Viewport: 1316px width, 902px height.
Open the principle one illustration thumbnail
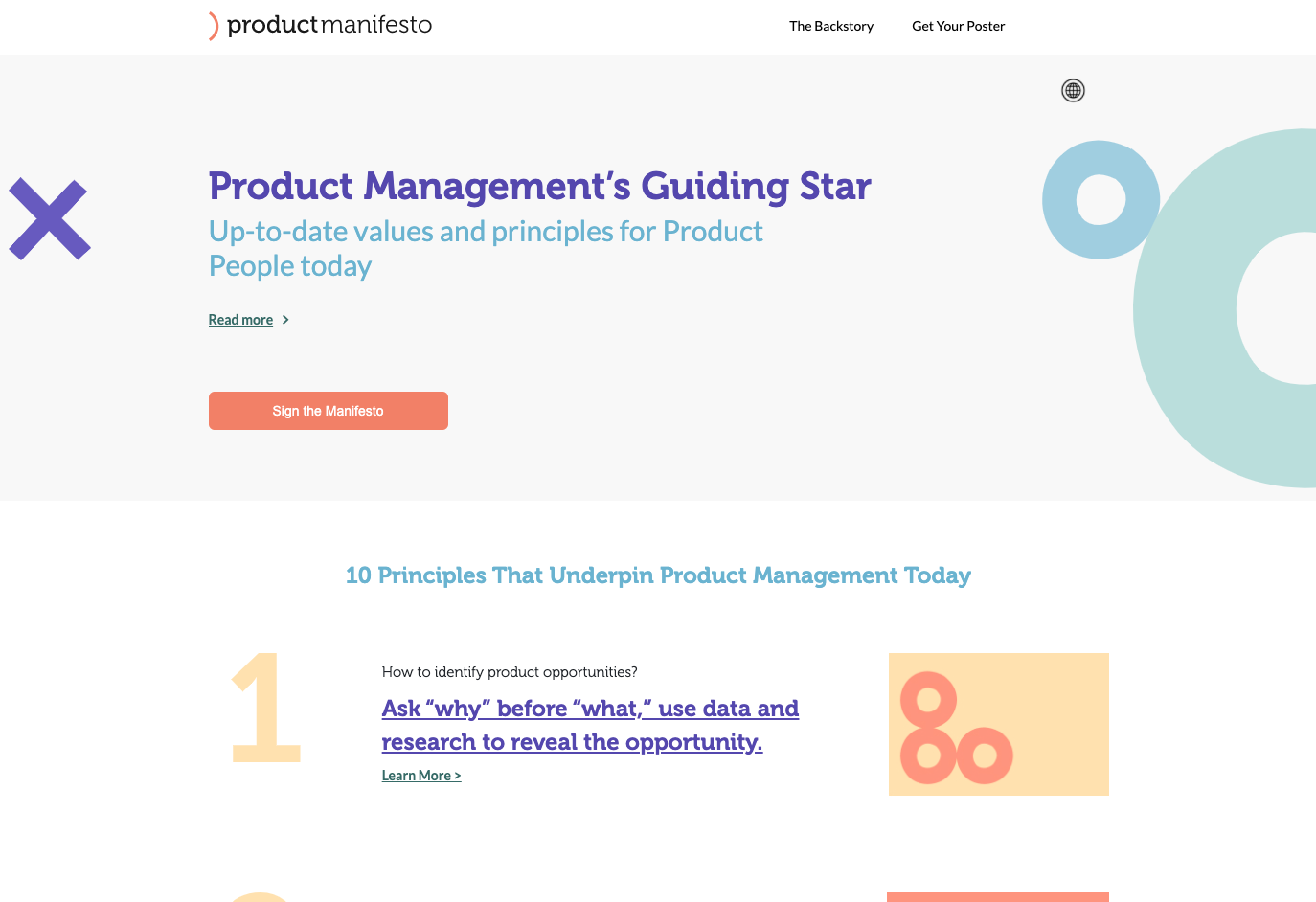[x=998, y=724]
